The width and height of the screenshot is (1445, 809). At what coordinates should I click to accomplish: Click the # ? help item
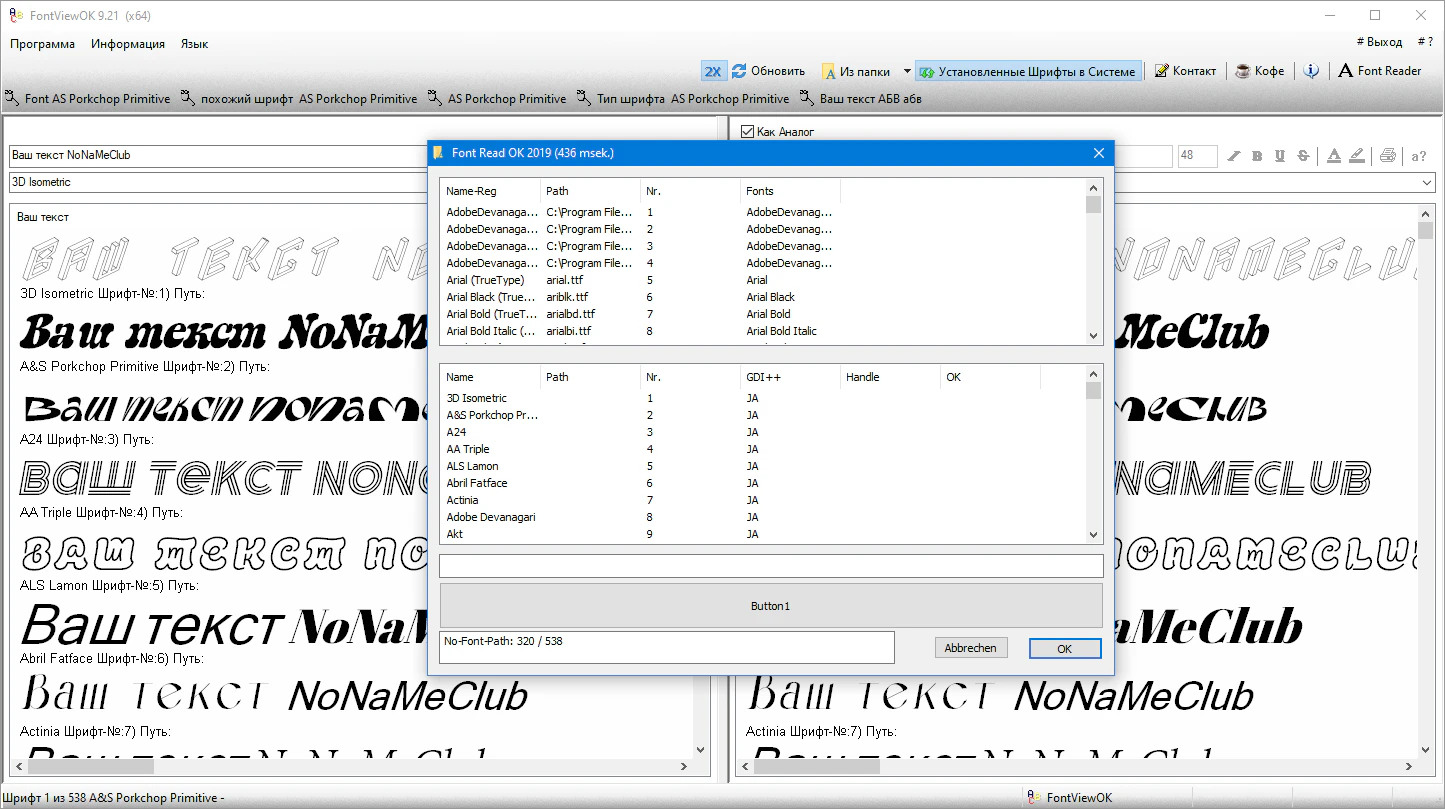pos(1425,42)
